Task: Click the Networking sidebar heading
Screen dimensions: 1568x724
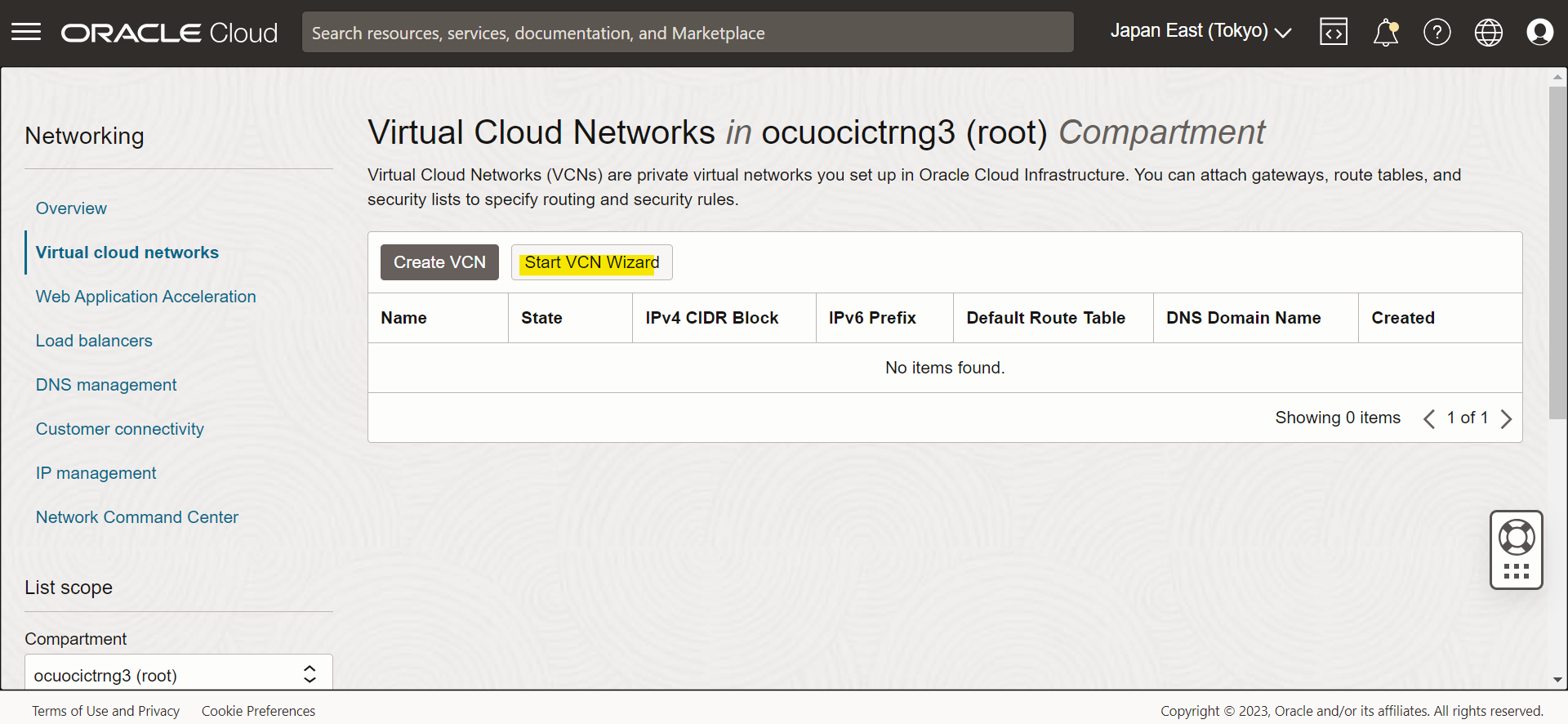Action: click(x=84, y=136)
